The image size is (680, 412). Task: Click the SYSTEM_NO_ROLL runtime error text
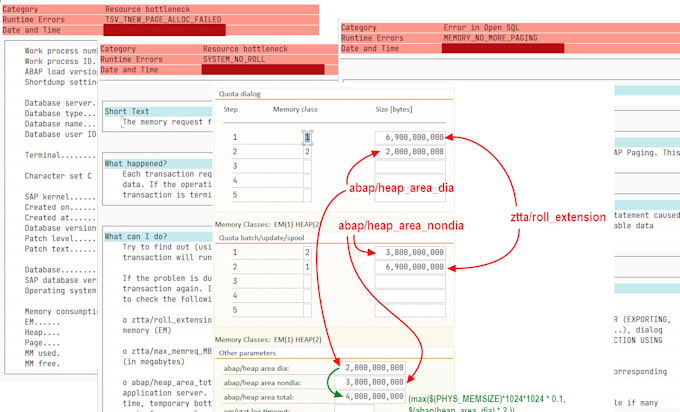click(x=234, y=59)
